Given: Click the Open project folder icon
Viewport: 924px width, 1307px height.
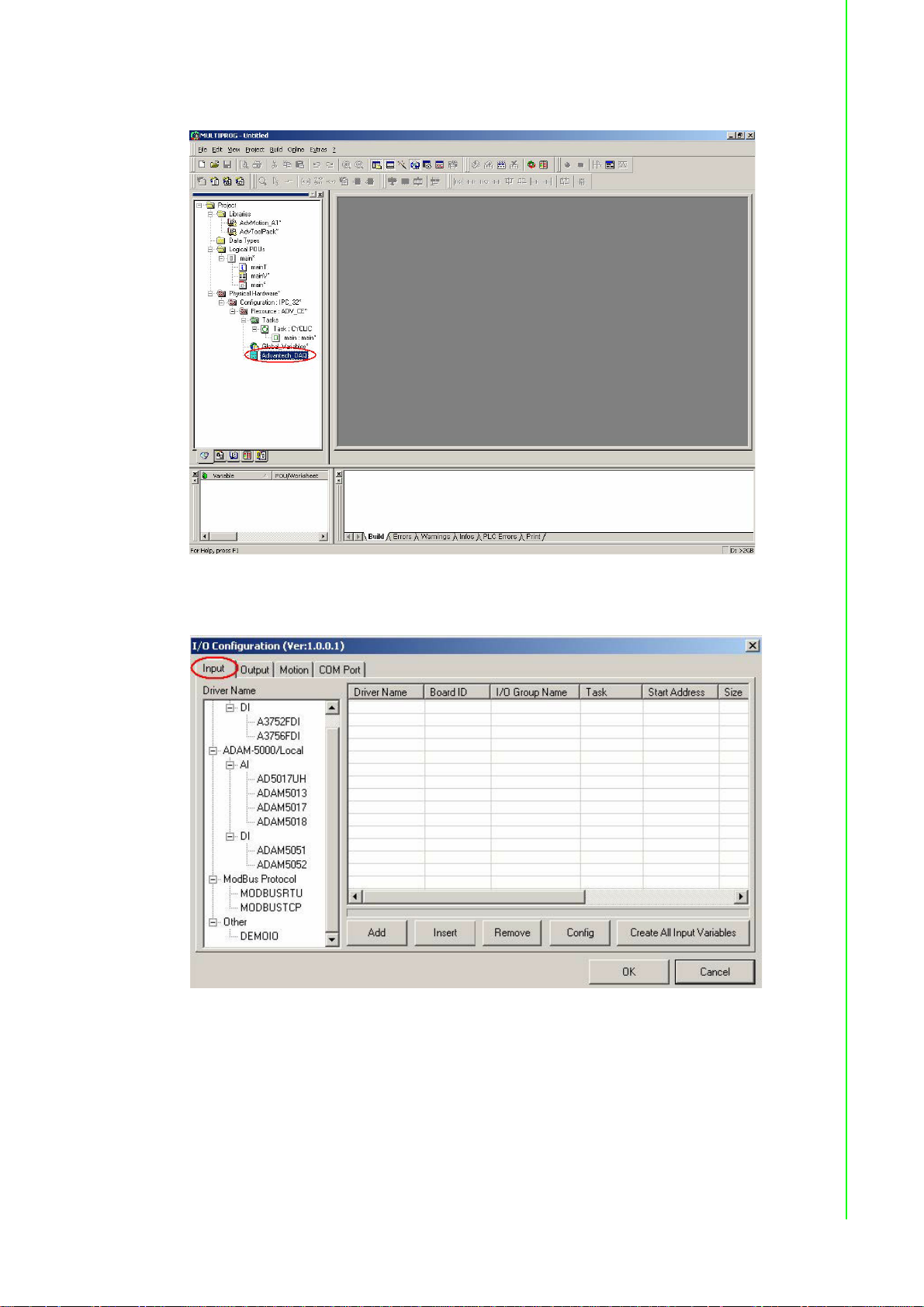Looking at the screenshot, I should tap(214, 164).
